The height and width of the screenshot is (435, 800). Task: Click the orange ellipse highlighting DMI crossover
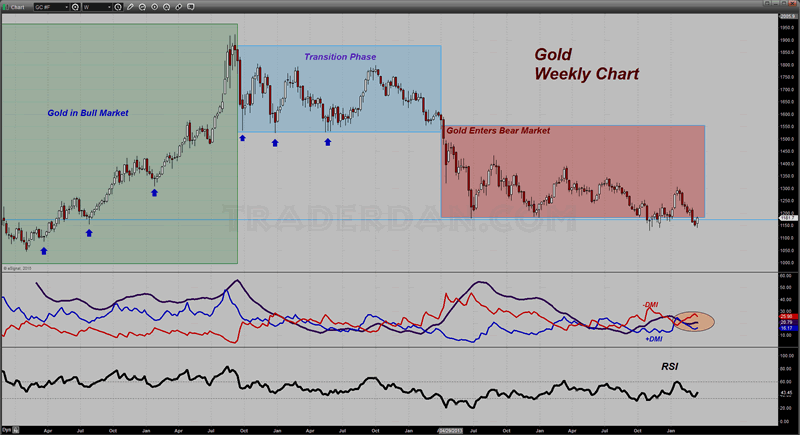click(x=694, y=322)
